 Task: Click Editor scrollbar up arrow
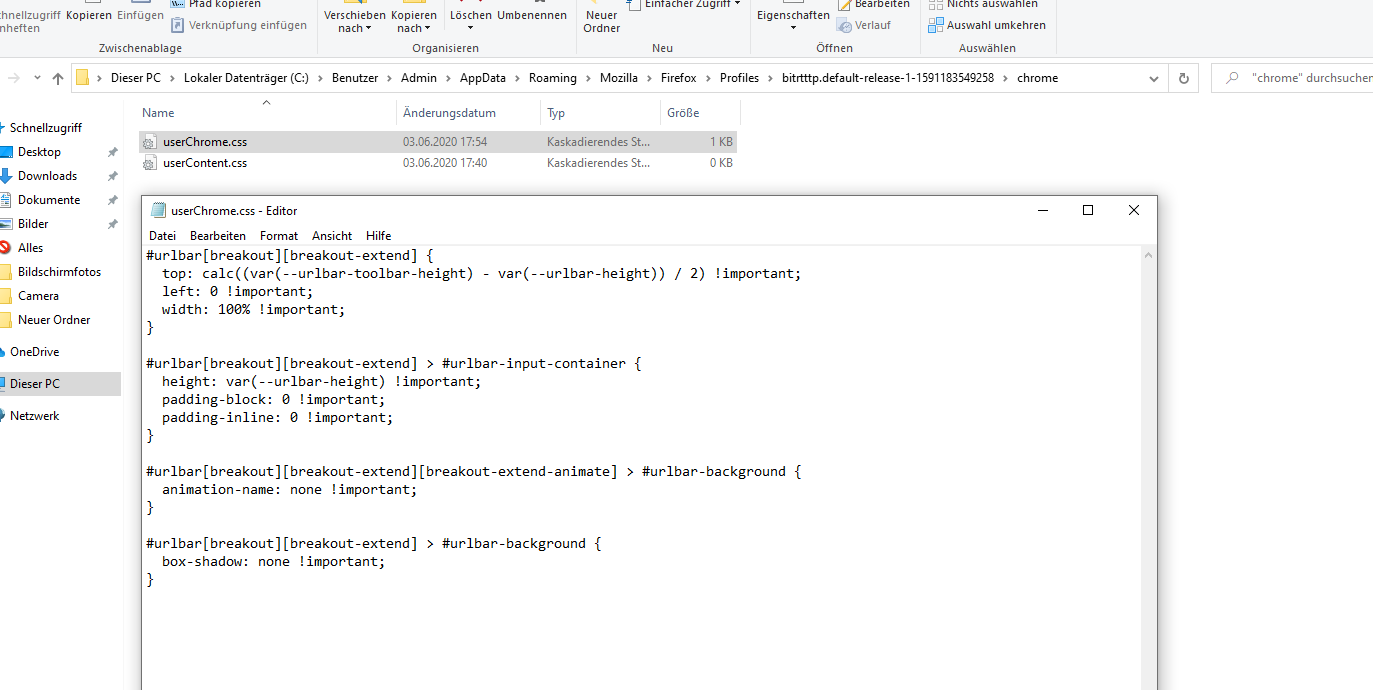click(x=1148, y=256)
